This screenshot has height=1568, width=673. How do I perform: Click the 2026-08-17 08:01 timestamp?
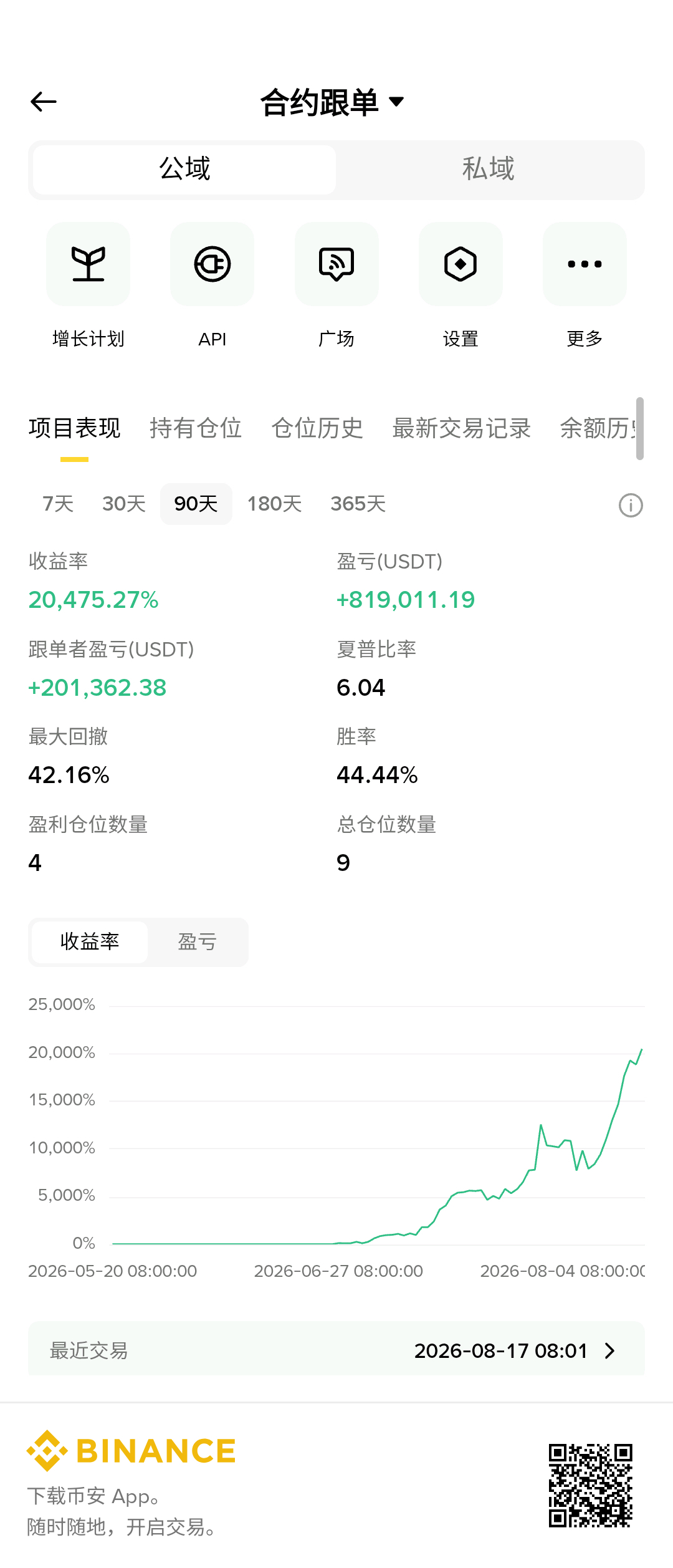pyautogui.click(x=501, y=1351)
